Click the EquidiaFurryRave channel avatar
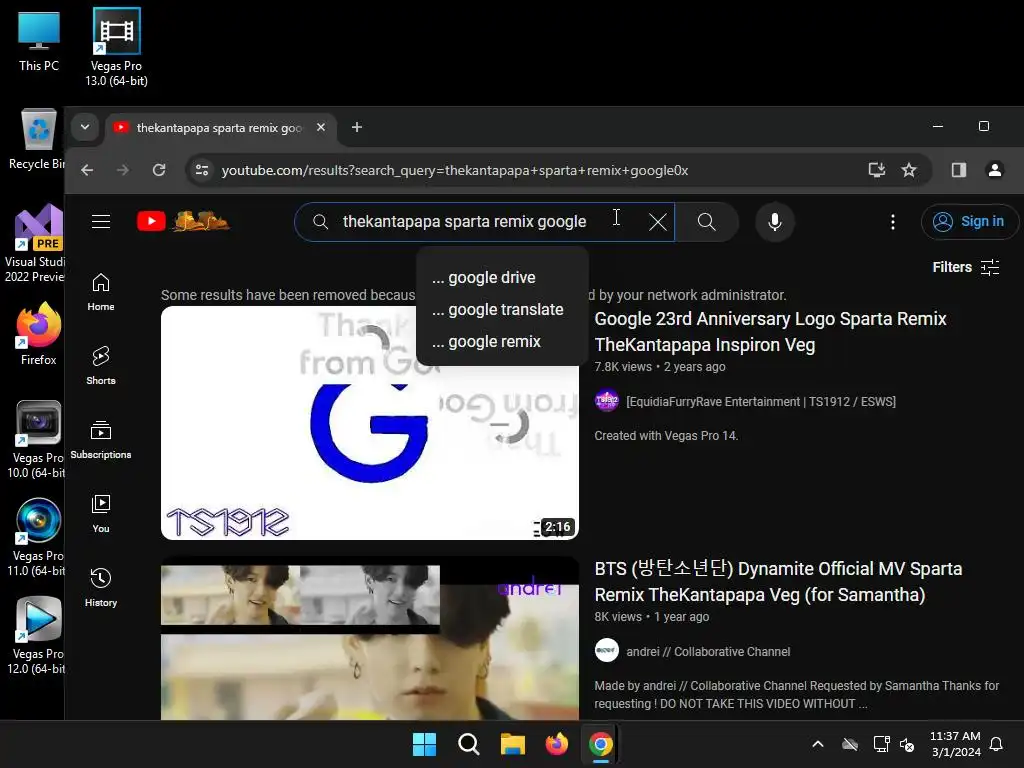 coord(607,400)
